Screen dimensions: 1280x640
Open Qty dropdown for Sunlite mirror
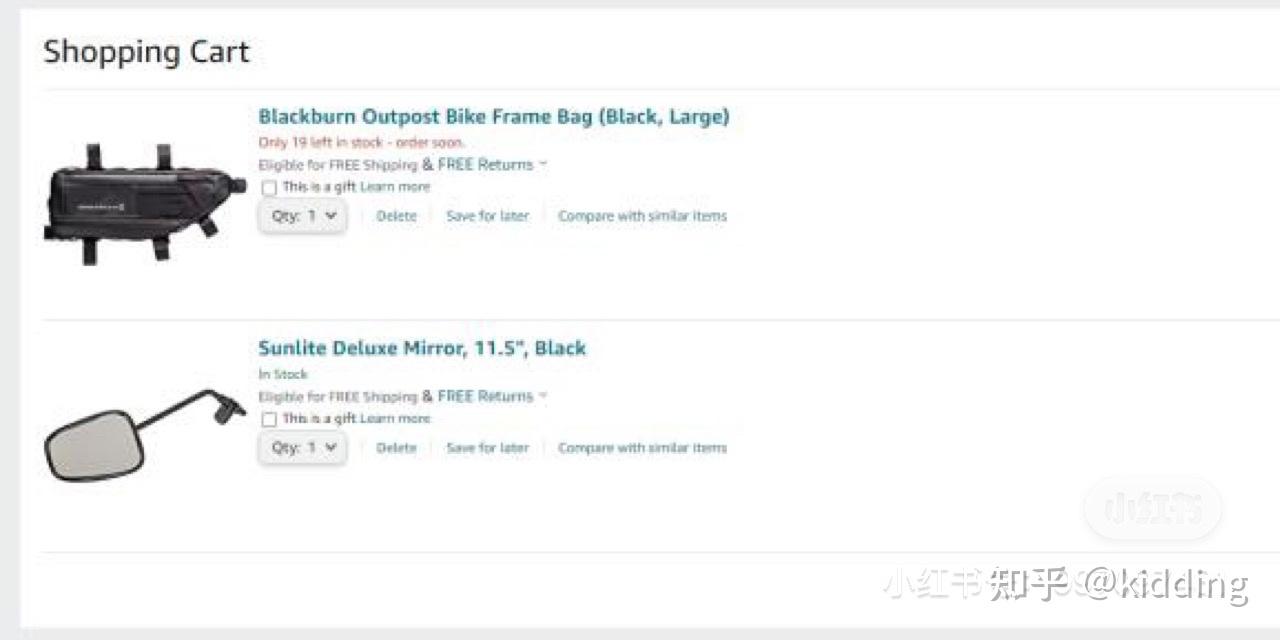303,448
